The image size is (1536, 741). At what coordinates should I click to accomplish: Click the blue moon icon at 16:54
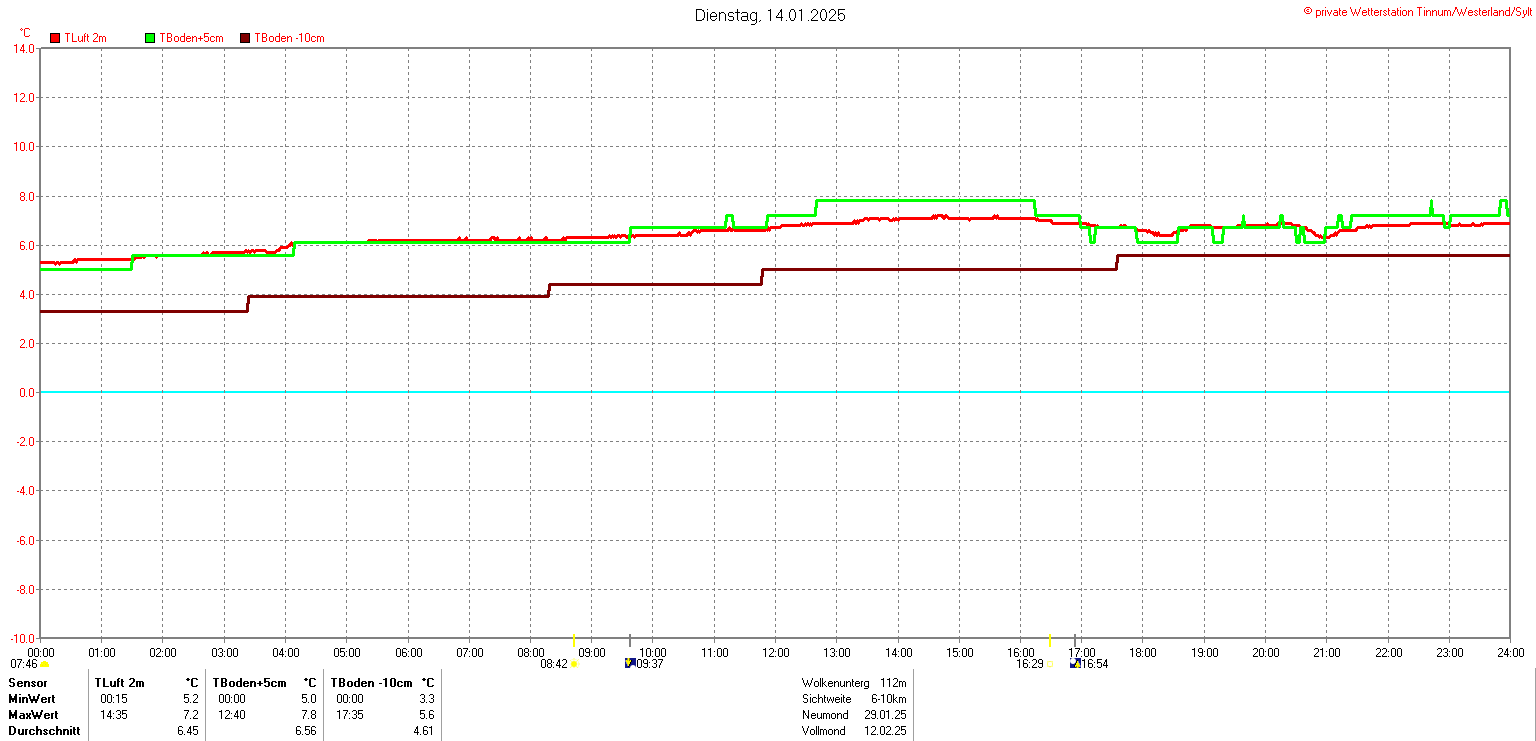click(1075, 663)
